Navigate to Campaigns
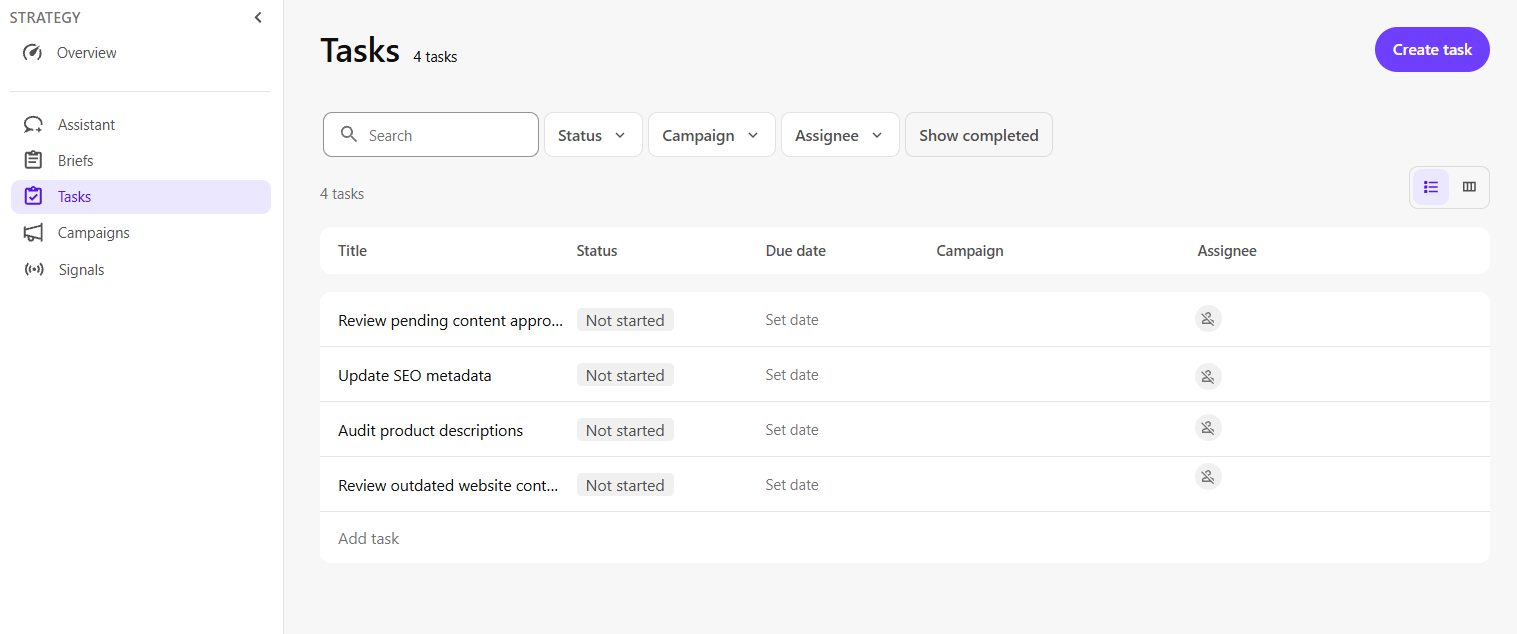1517x634 pixels. [140, 233]
